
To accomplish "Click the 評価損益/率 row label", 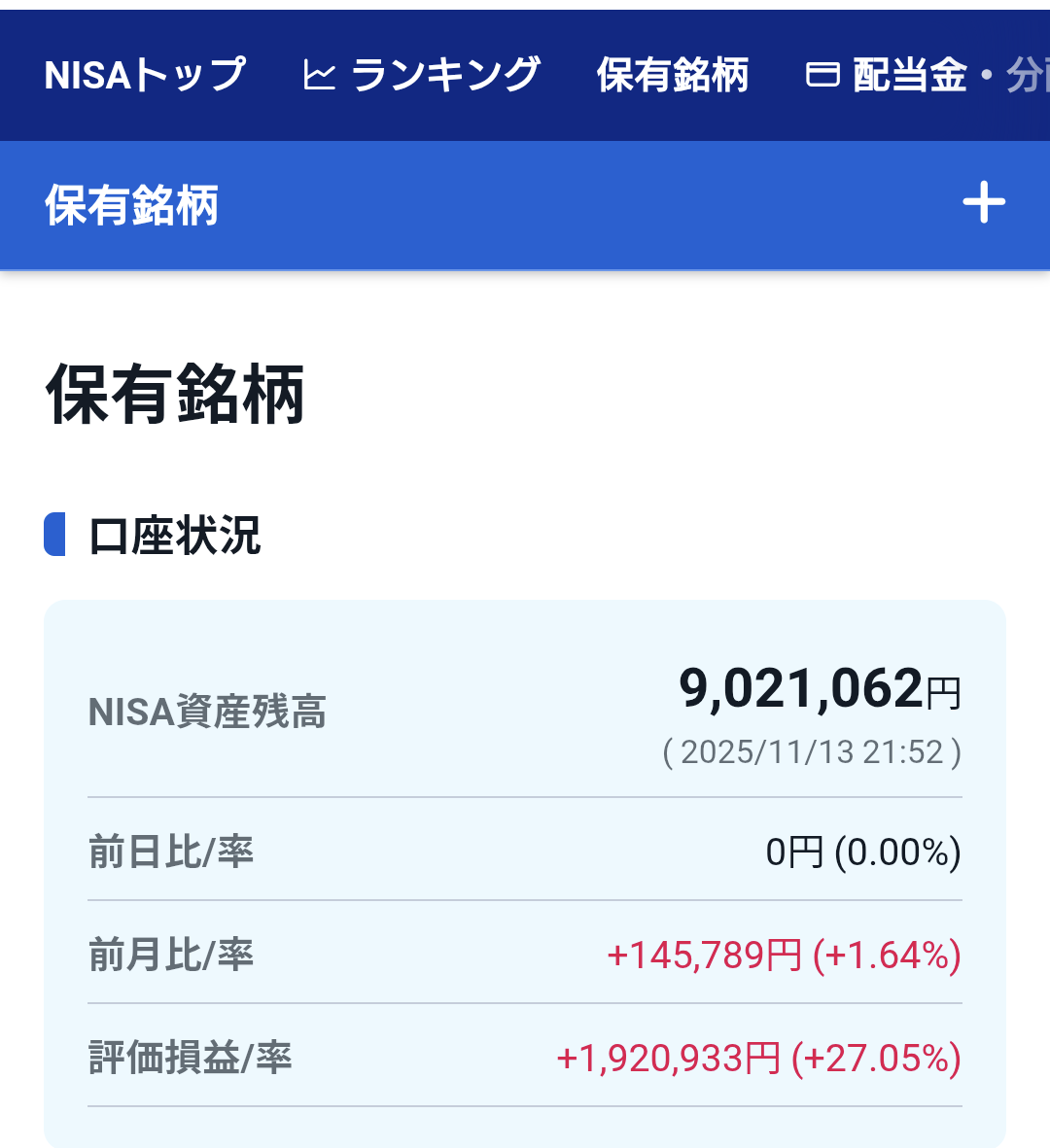I will tap(191, 1058).
